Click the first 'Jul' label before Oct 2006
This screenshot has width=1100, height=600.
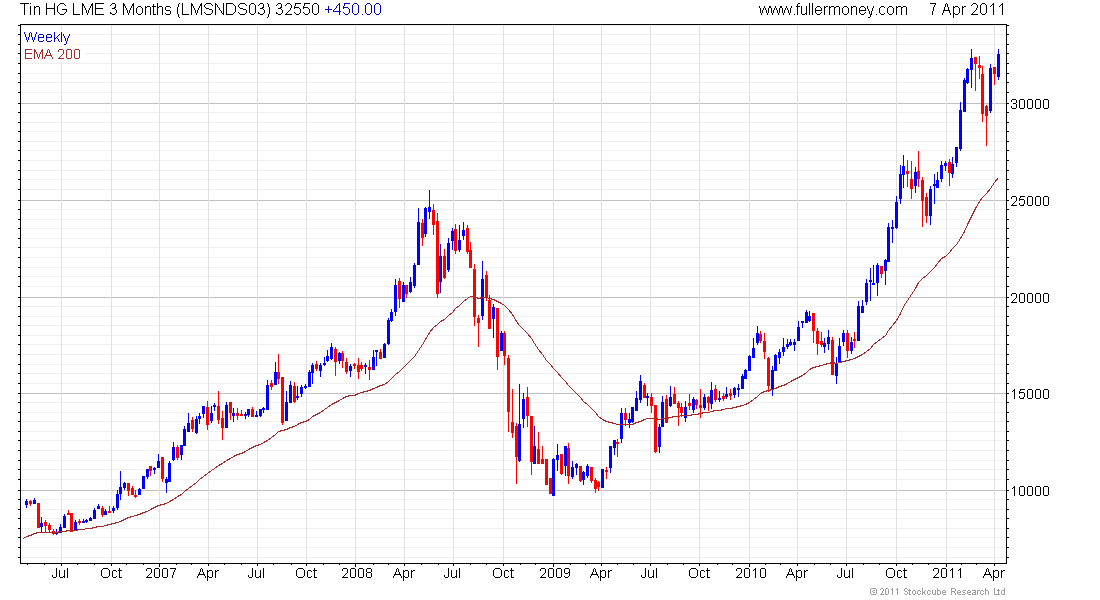60,573
